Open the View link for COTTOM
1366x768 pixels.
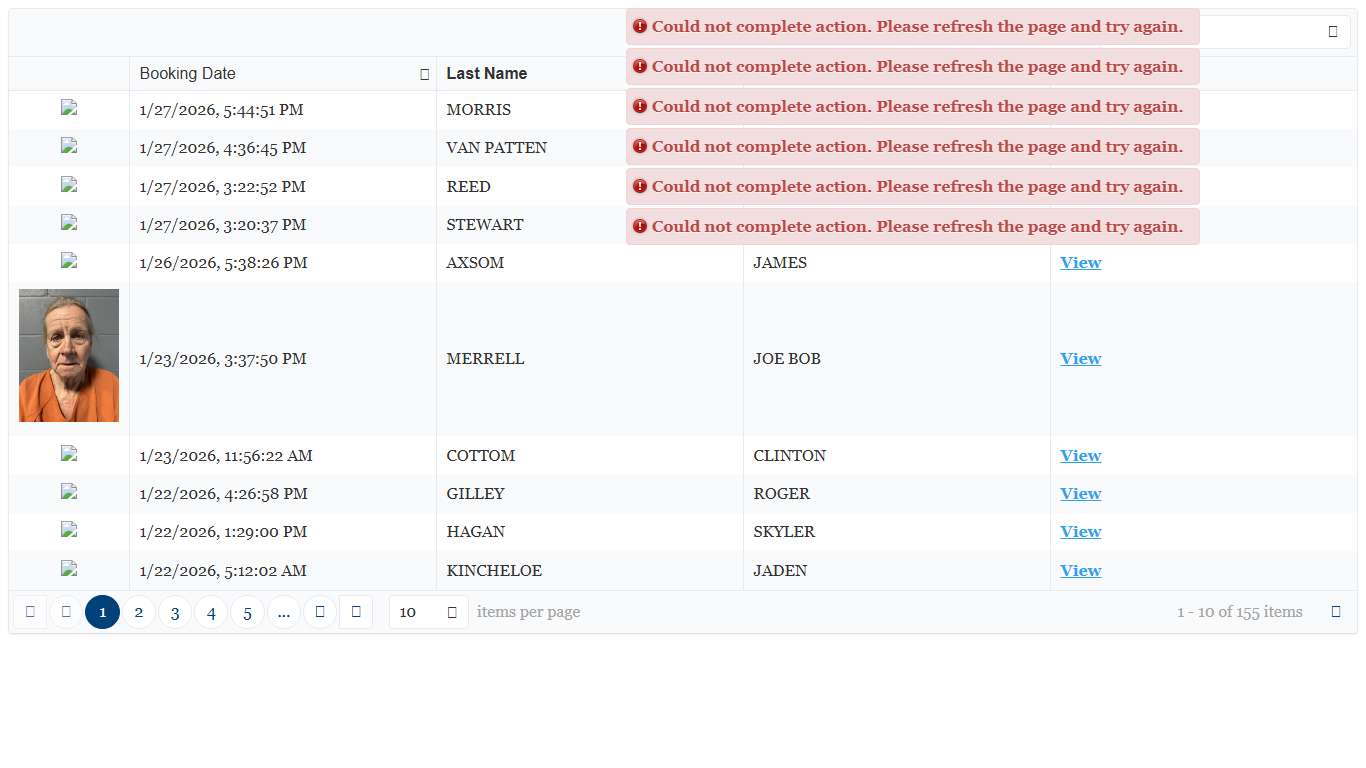click(1080, 456)
